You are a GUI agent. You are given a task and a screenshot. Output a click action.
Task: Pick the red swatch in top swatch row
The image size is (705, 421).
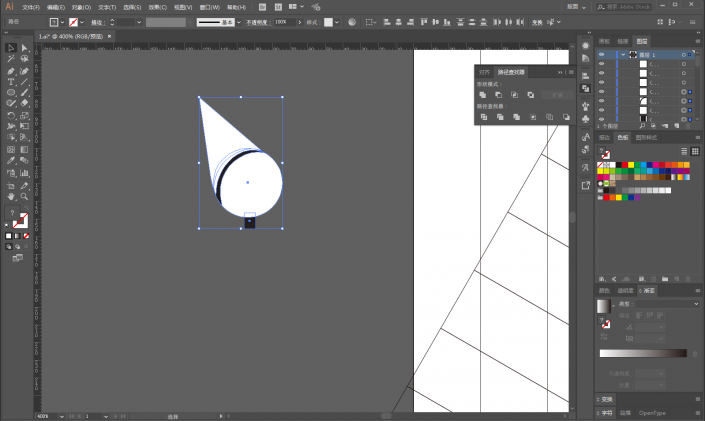point(625,165)
